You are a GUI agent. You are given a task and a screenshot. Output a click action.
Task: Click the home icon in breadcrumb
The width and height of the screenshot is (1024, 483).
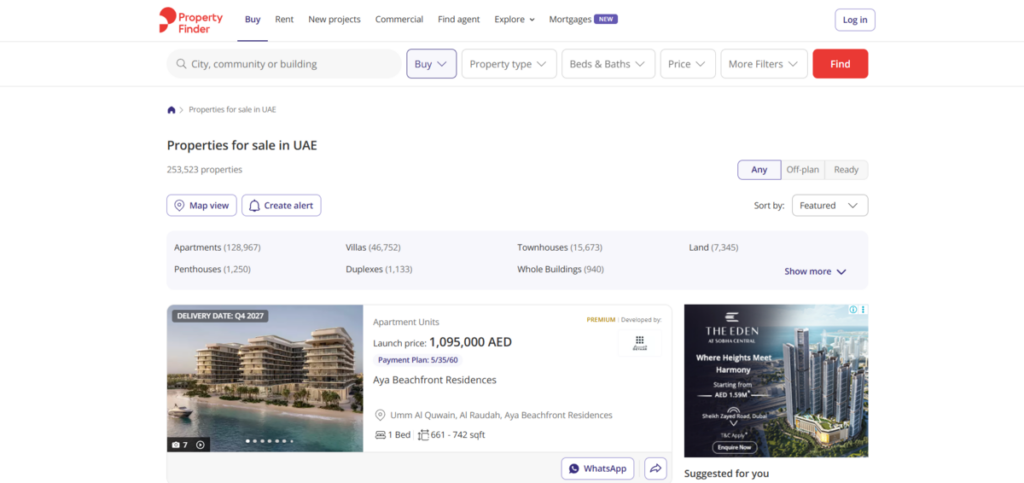(171, 110)
